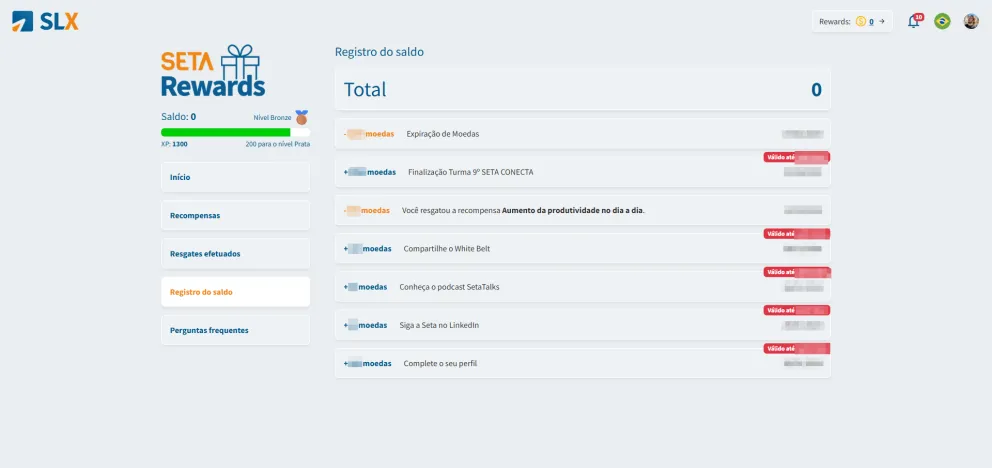Click the Compartilhe o White Belt row
The width and height of the screenshot is (992, 468).
[583, 249]
